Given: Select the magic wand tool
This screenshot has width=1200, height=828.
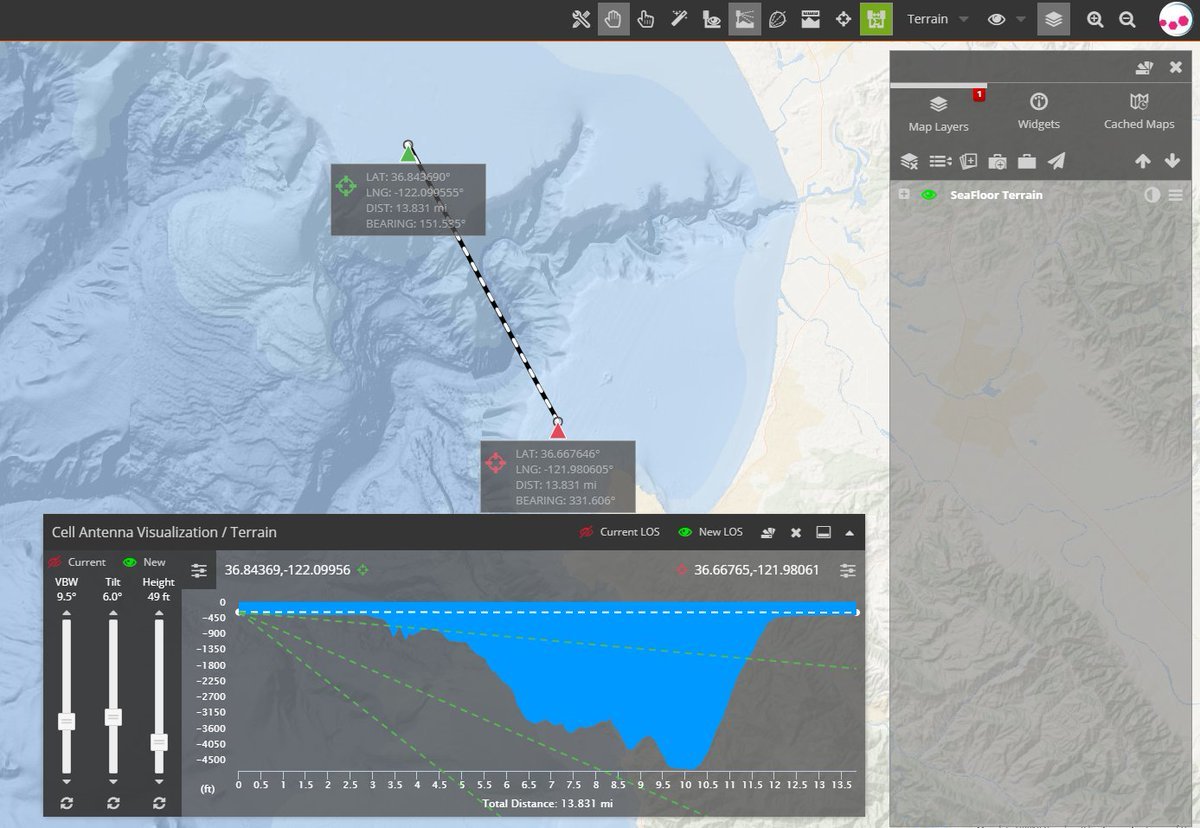Looking at the screenshot, I should click(x=678, y=19).
